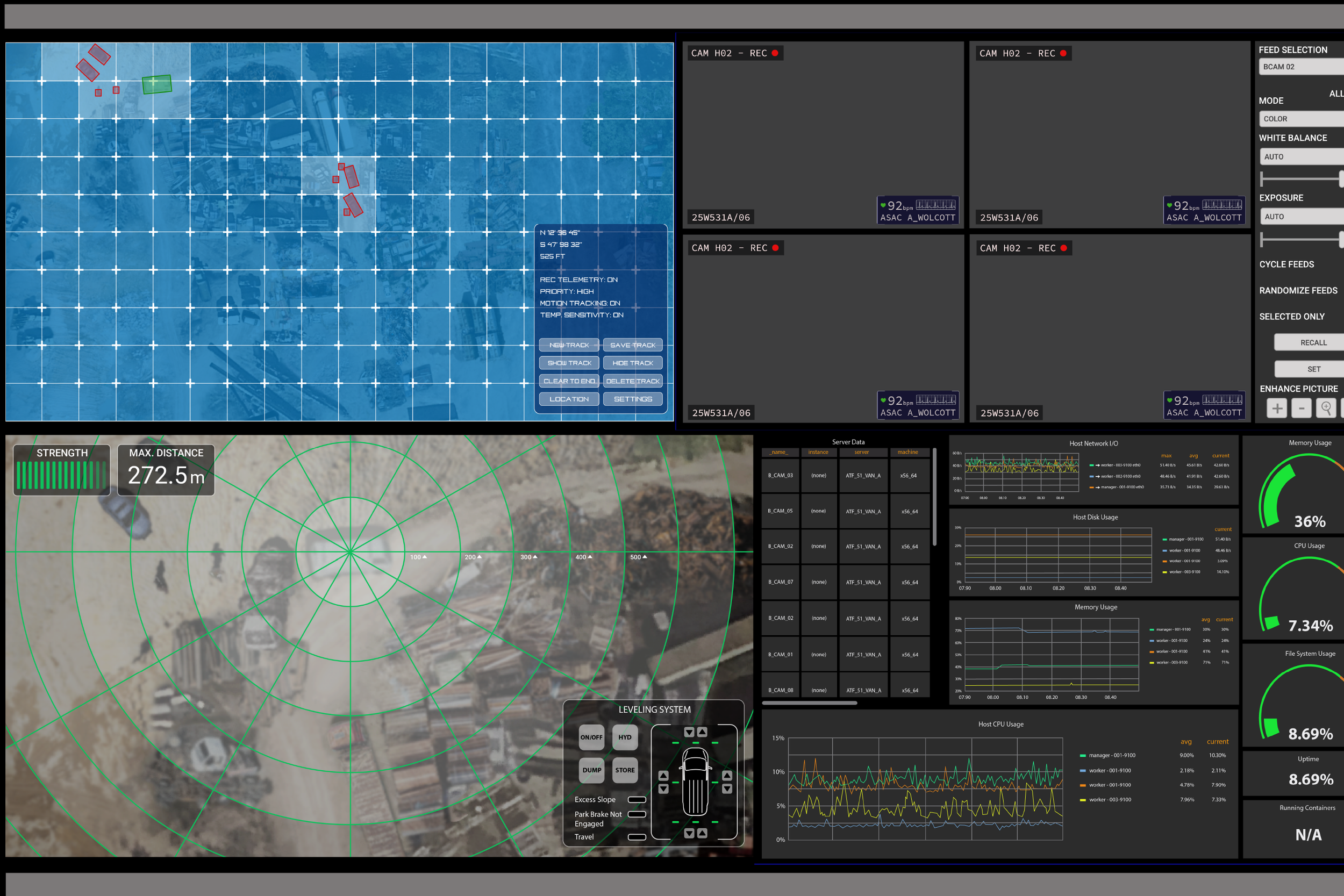1344x896 pixels.
Task: Raise the front leveling jack up arrow
Action: coord(702,732)
